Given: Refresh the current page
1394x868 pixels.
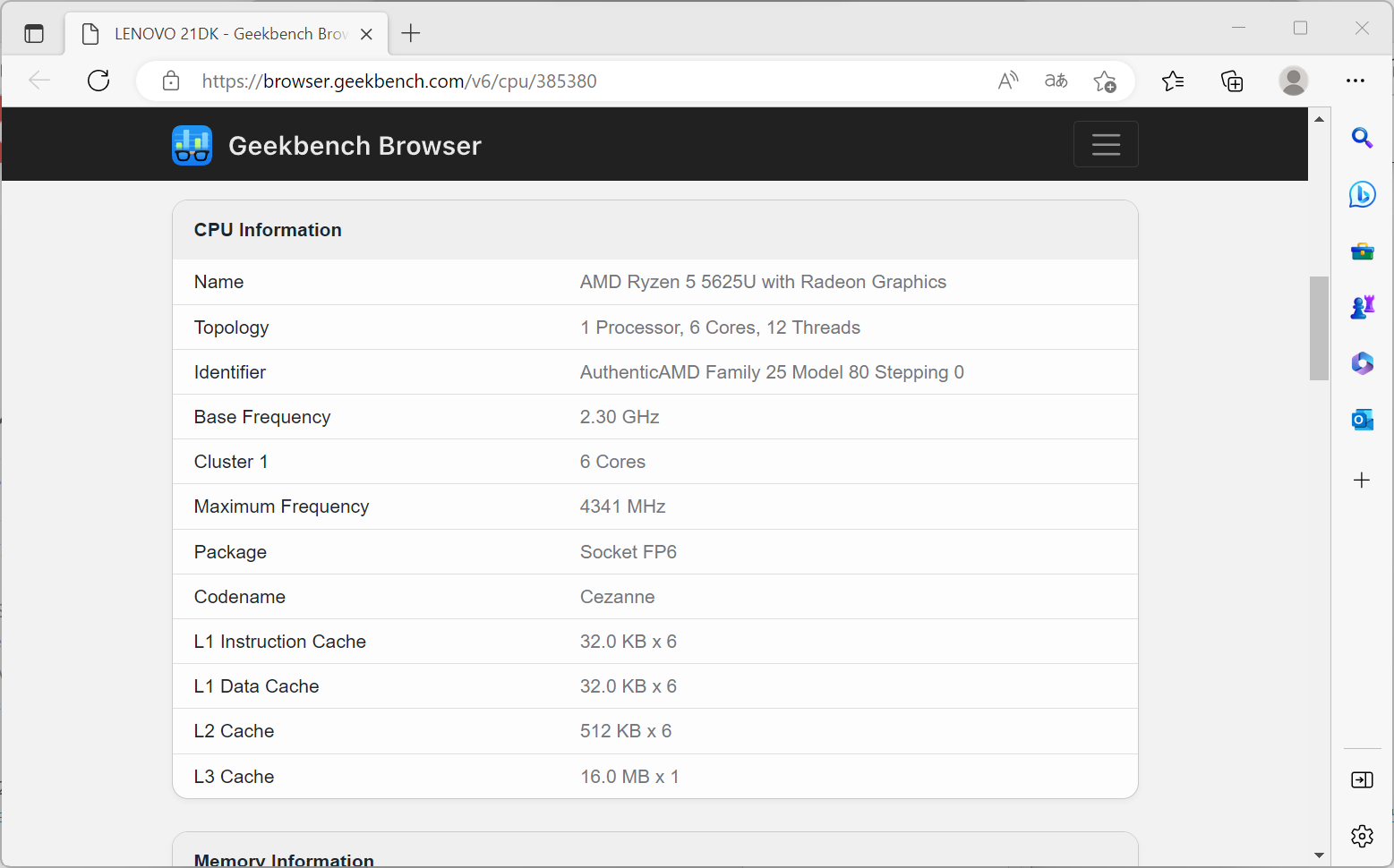Looking at the screenshot, I should tap(98, 81).
